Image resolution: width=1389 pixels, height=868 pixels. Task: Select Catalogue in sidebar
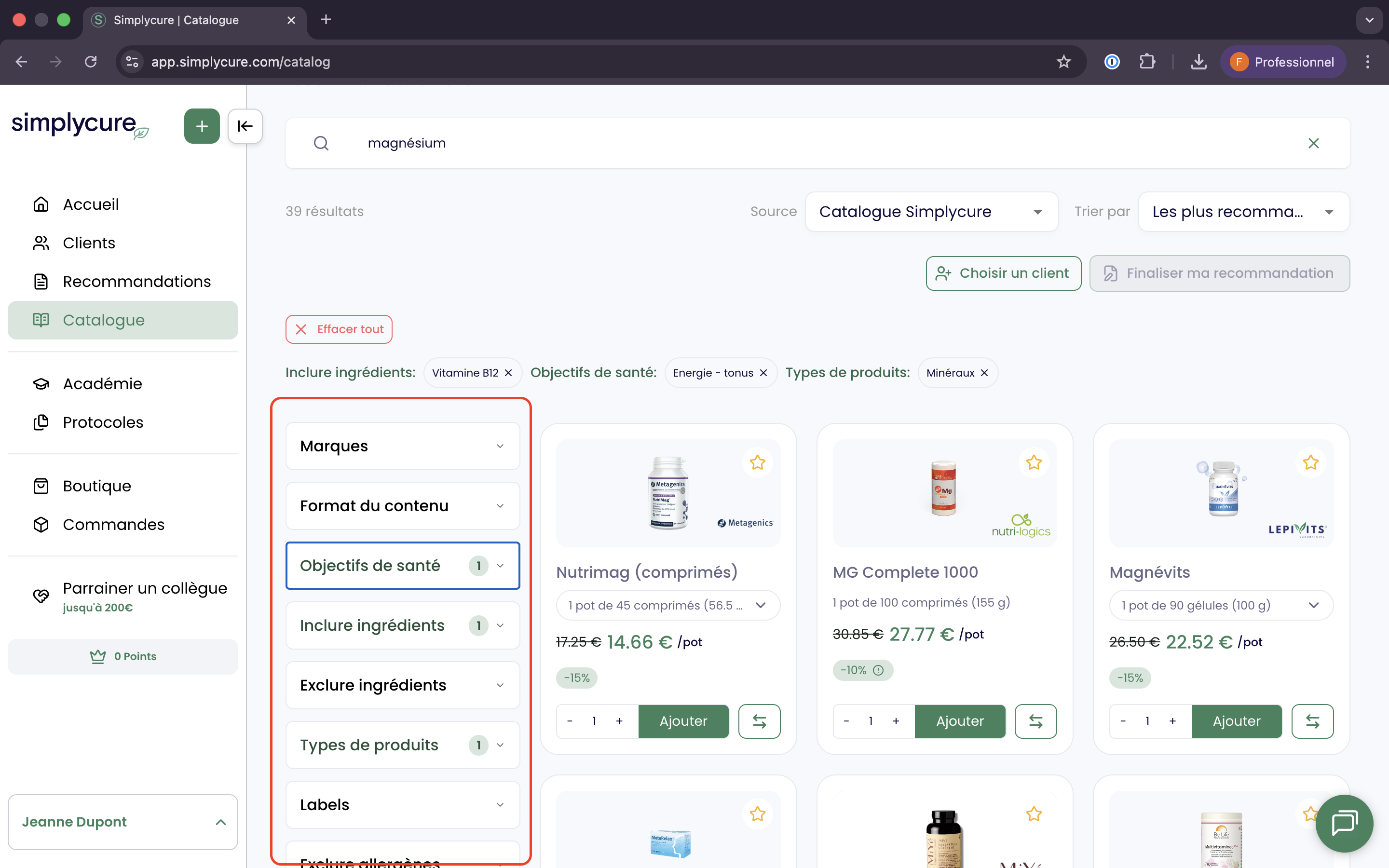[122, 320]
